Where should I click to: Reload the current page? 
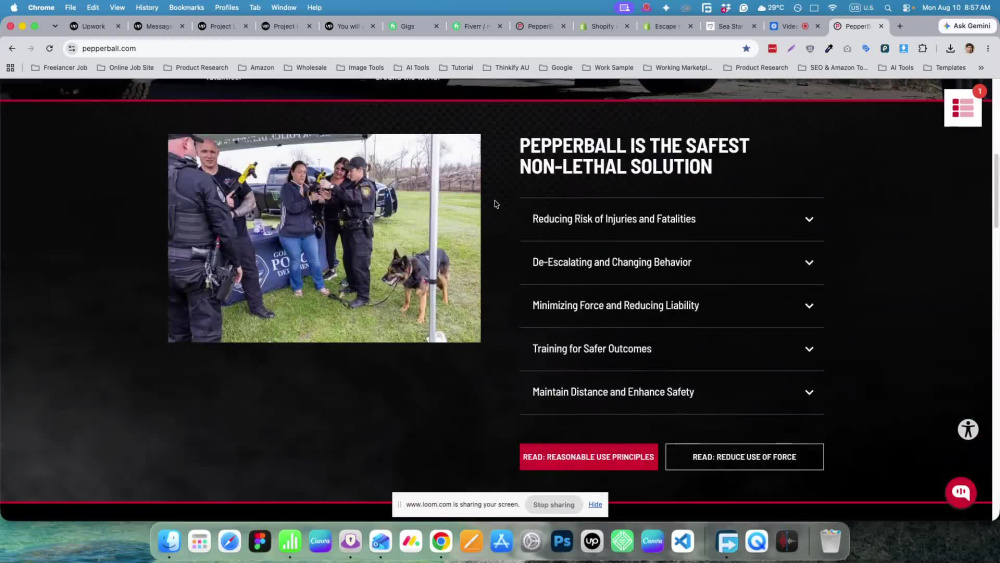click(x=49, y=48)
